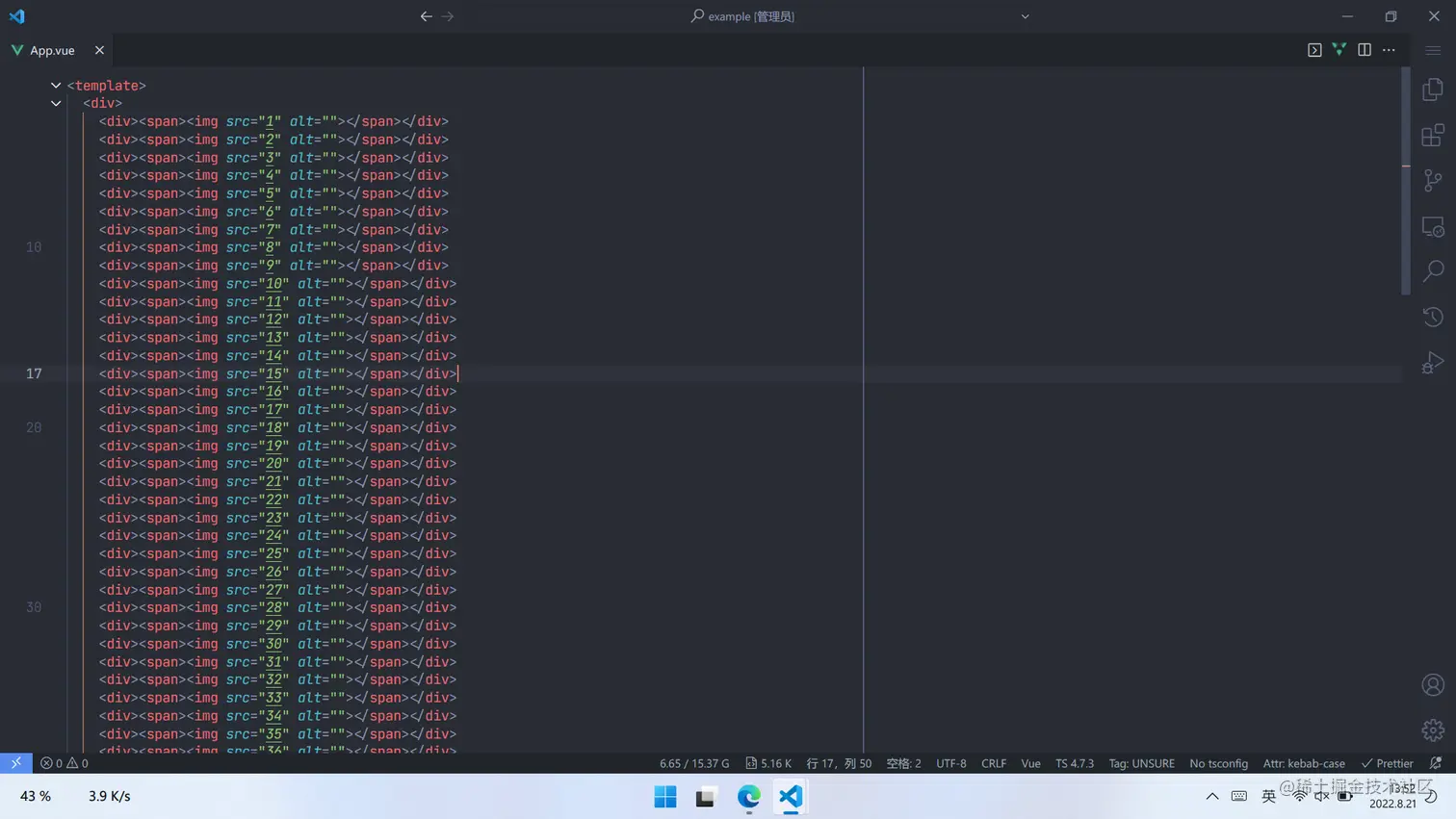Click the code line with src="35"
Image resolution: width=1456 pixels, height=819 pixels.
tap(277, 733)
